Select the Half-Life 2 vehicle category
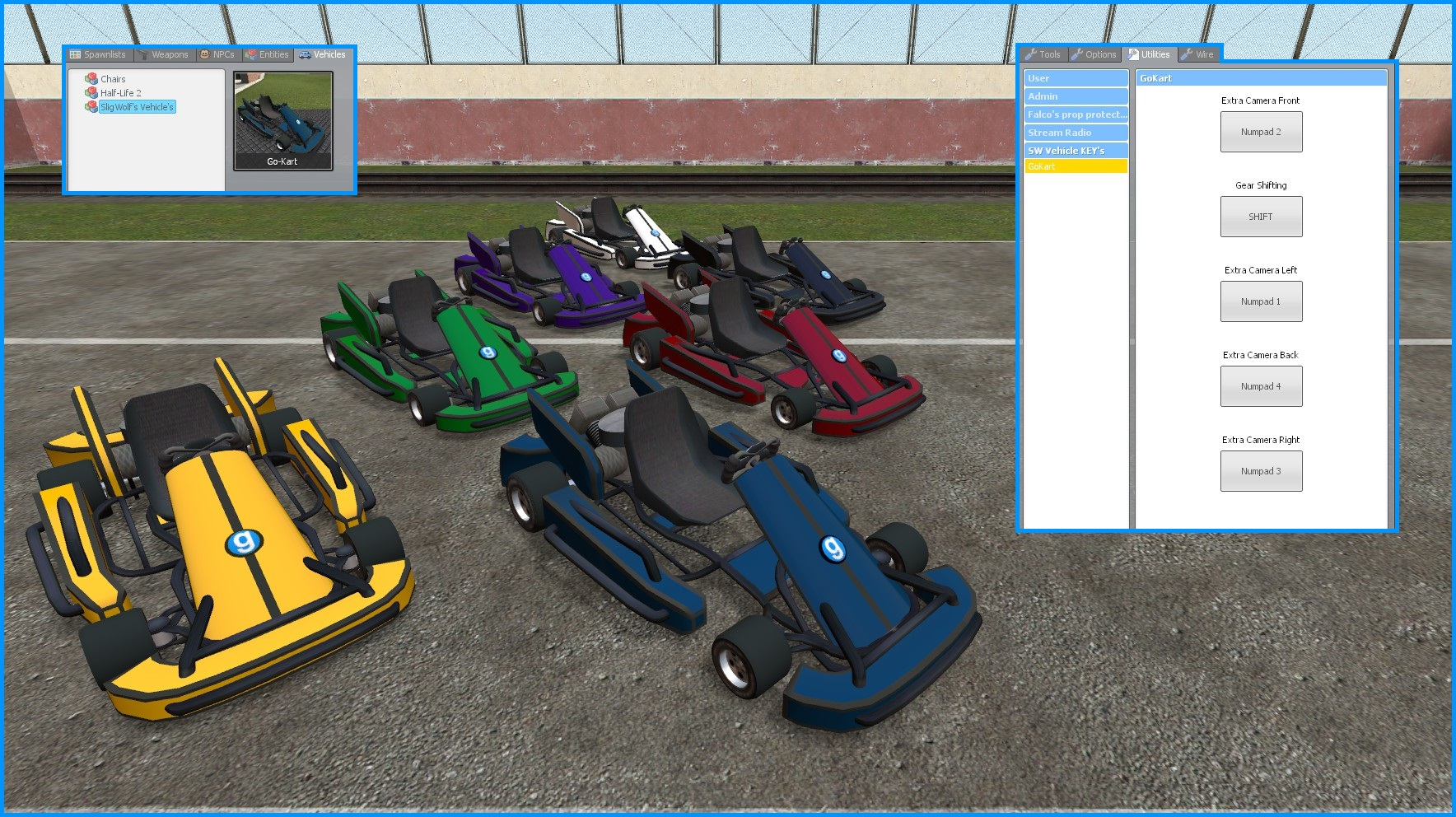This screenshot has height=817, width=1456. (121, 93)
